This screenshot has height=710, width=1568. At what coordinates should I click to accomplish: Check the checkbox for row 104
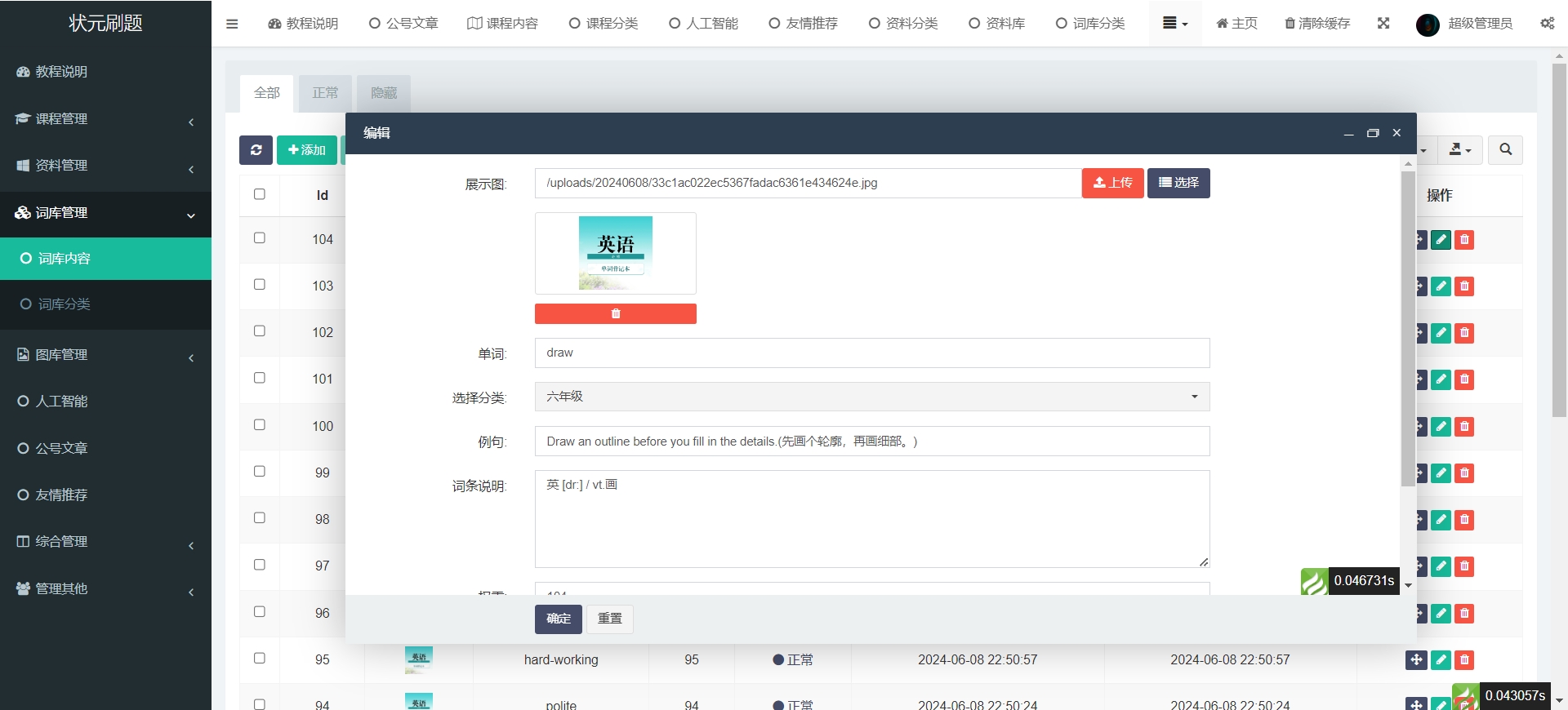260,238
